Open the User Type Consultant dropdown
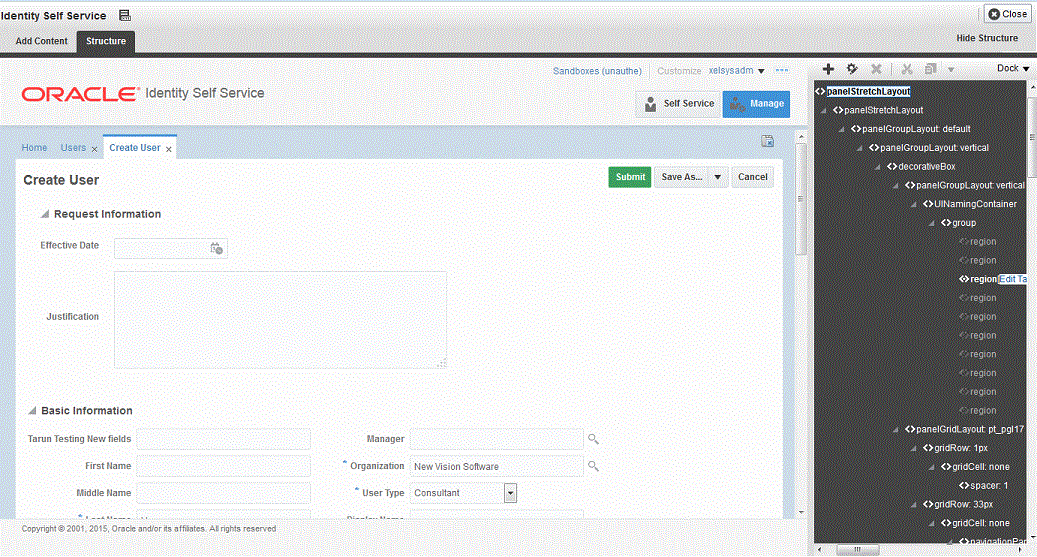Viewport: 1037px width, 557px height. point(510,493)
